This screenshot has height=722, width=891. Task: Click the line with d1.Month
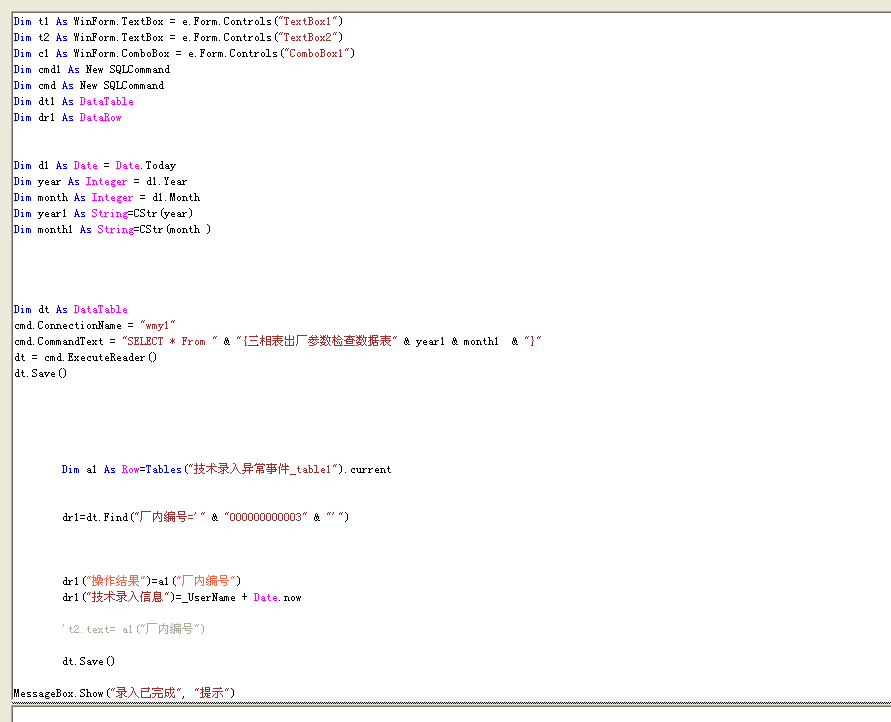[x=106, y=197]
